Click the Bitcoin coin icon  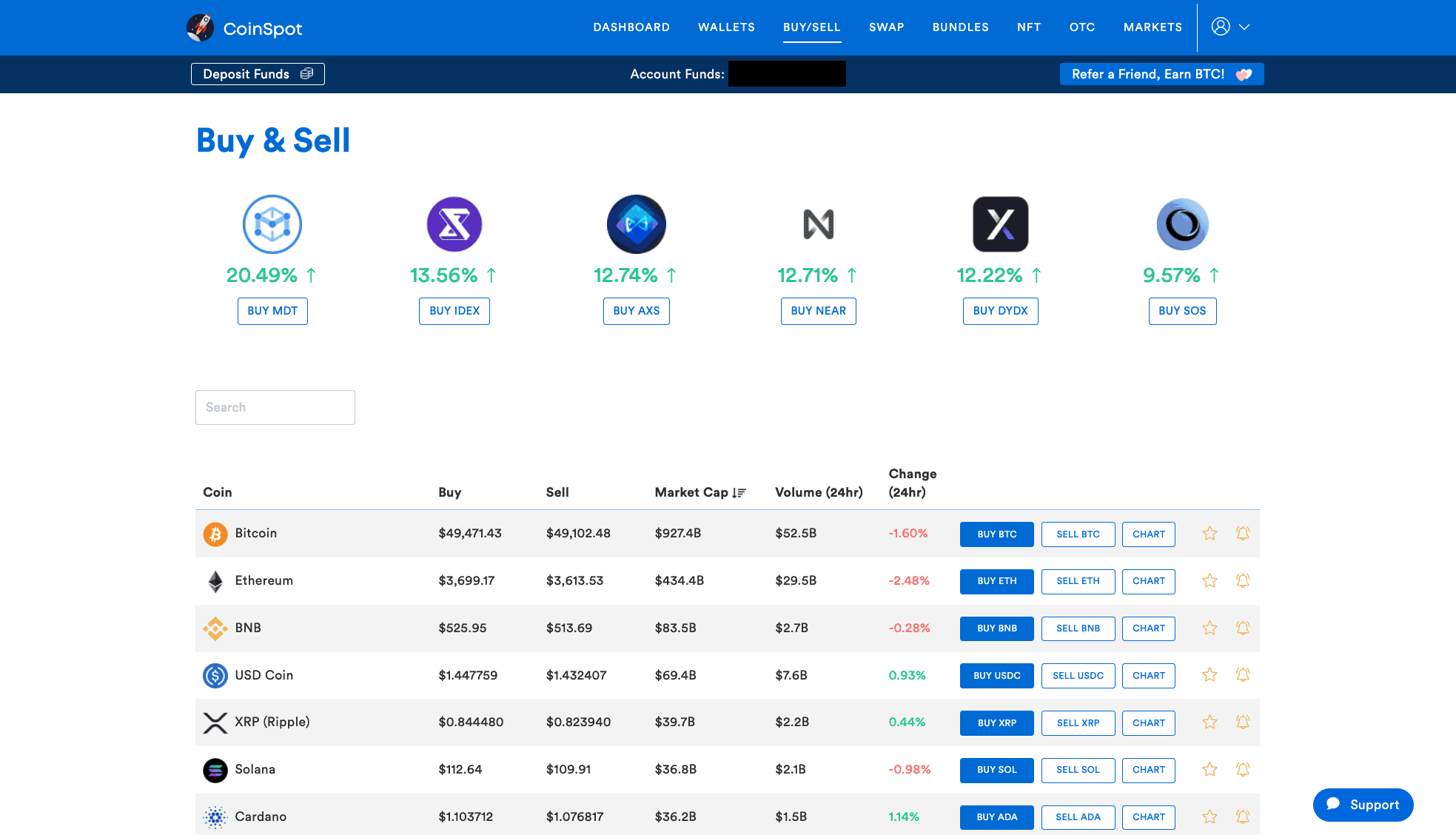215,534
